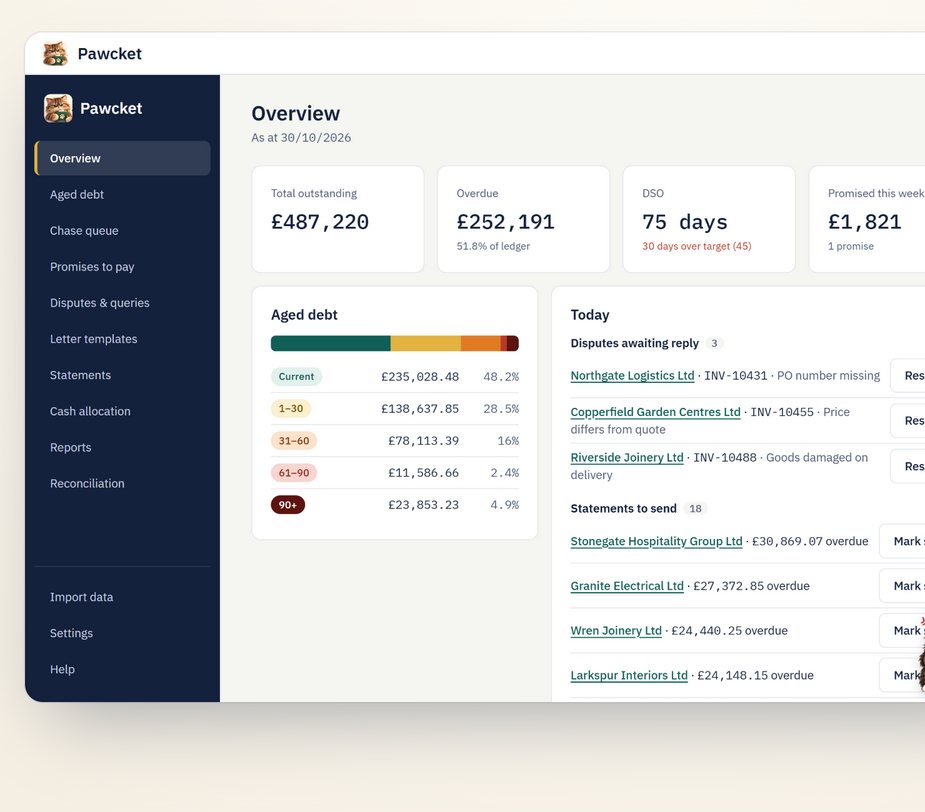The width and height of the screenshot is (925, 812).
Task: Click the 48.2% percentage
Action: click(501, 376)
